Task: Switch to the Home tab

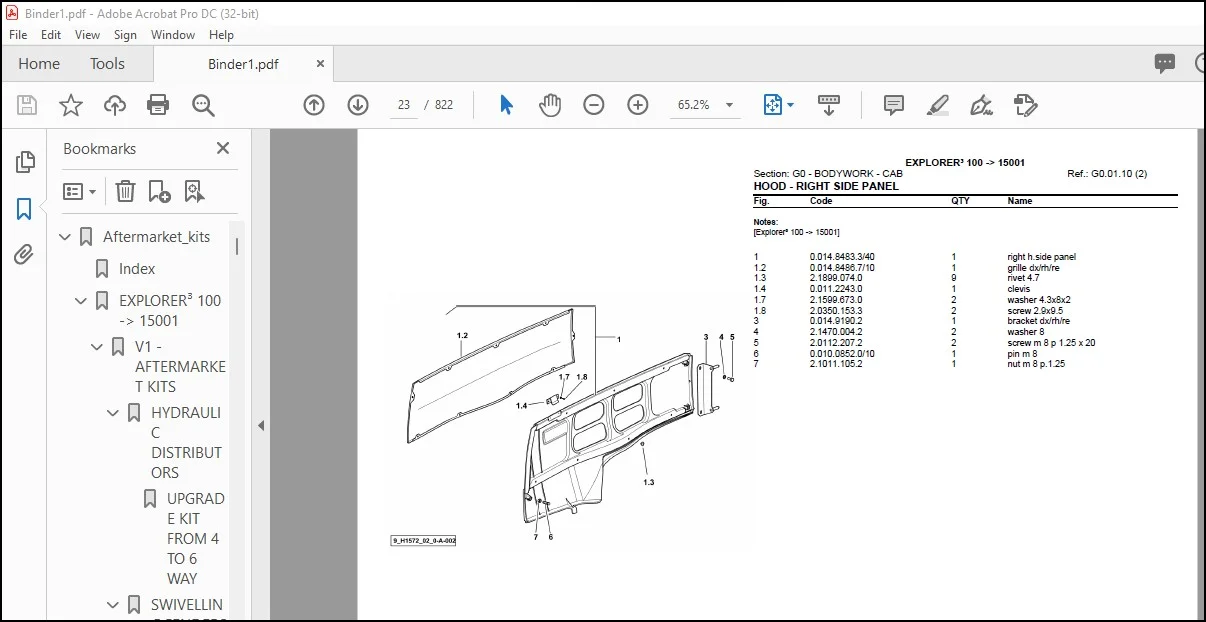Action: 39,63
